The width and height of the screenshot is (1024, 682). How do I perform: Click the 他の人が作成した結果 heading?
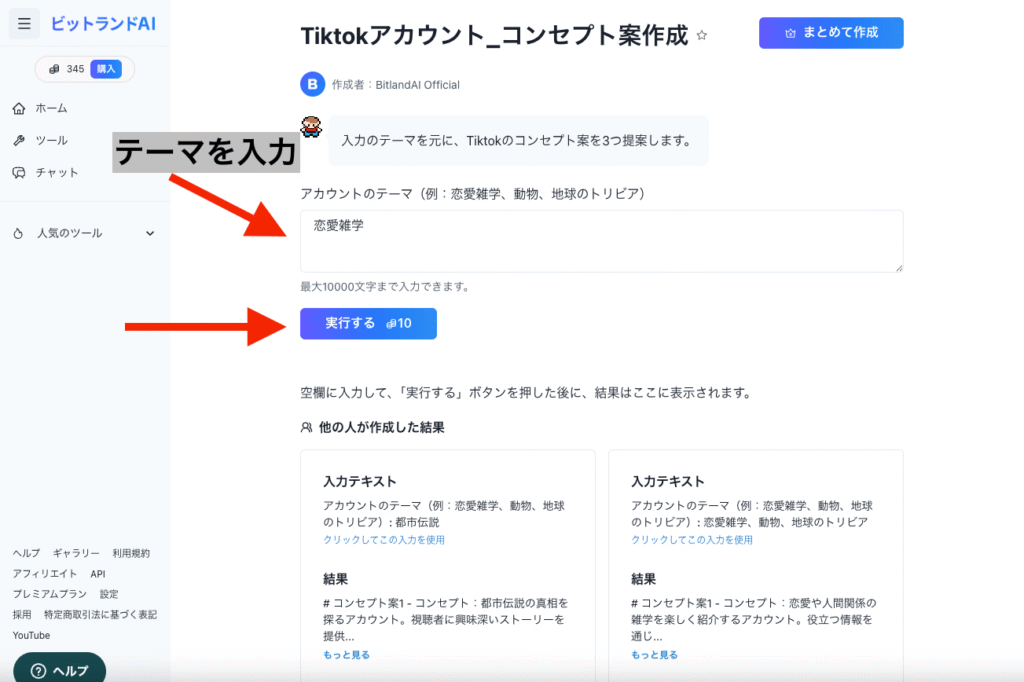tap(381, 427)
